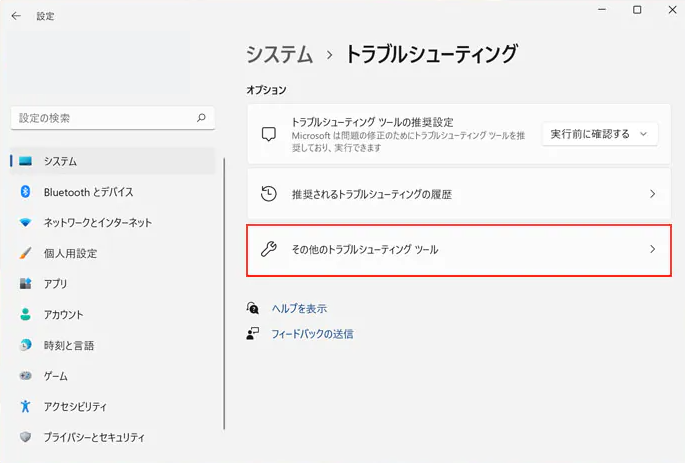Click the accounts person icon

(x=26, y=315)
